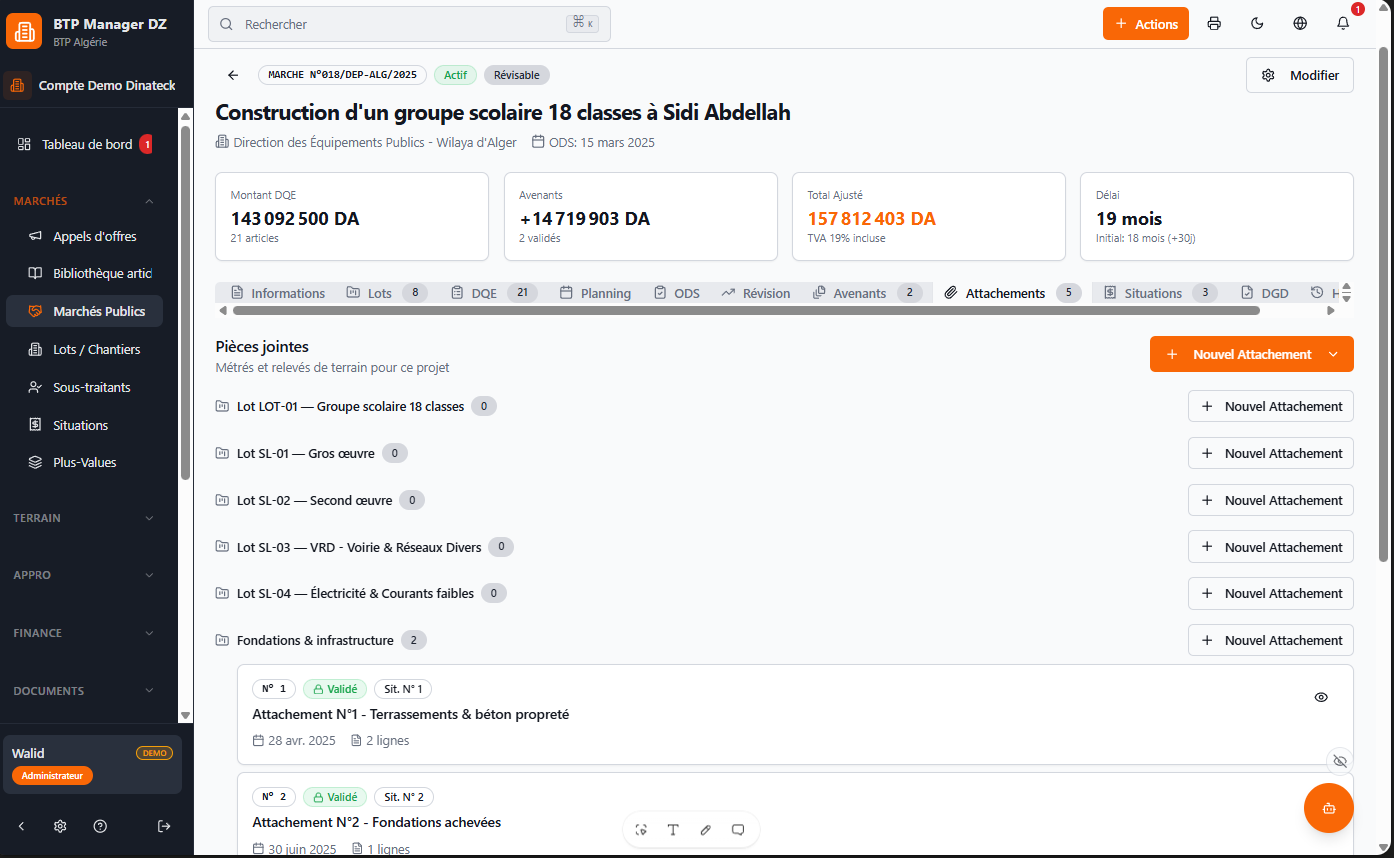Image resolution: width=1394 pixels, height=858 pixels.
Task: Switch to the Révision tab
Action: click(755, 293)
